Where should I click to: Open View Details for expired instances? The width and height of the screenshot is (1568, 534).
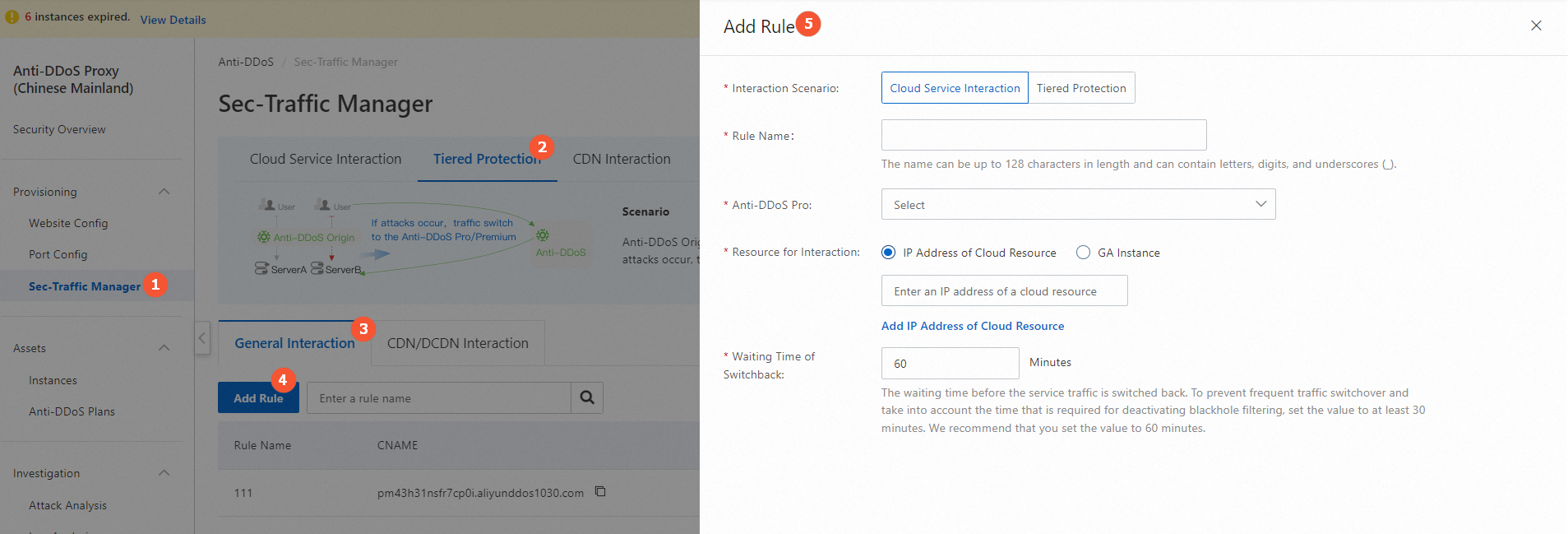[173, 20]
